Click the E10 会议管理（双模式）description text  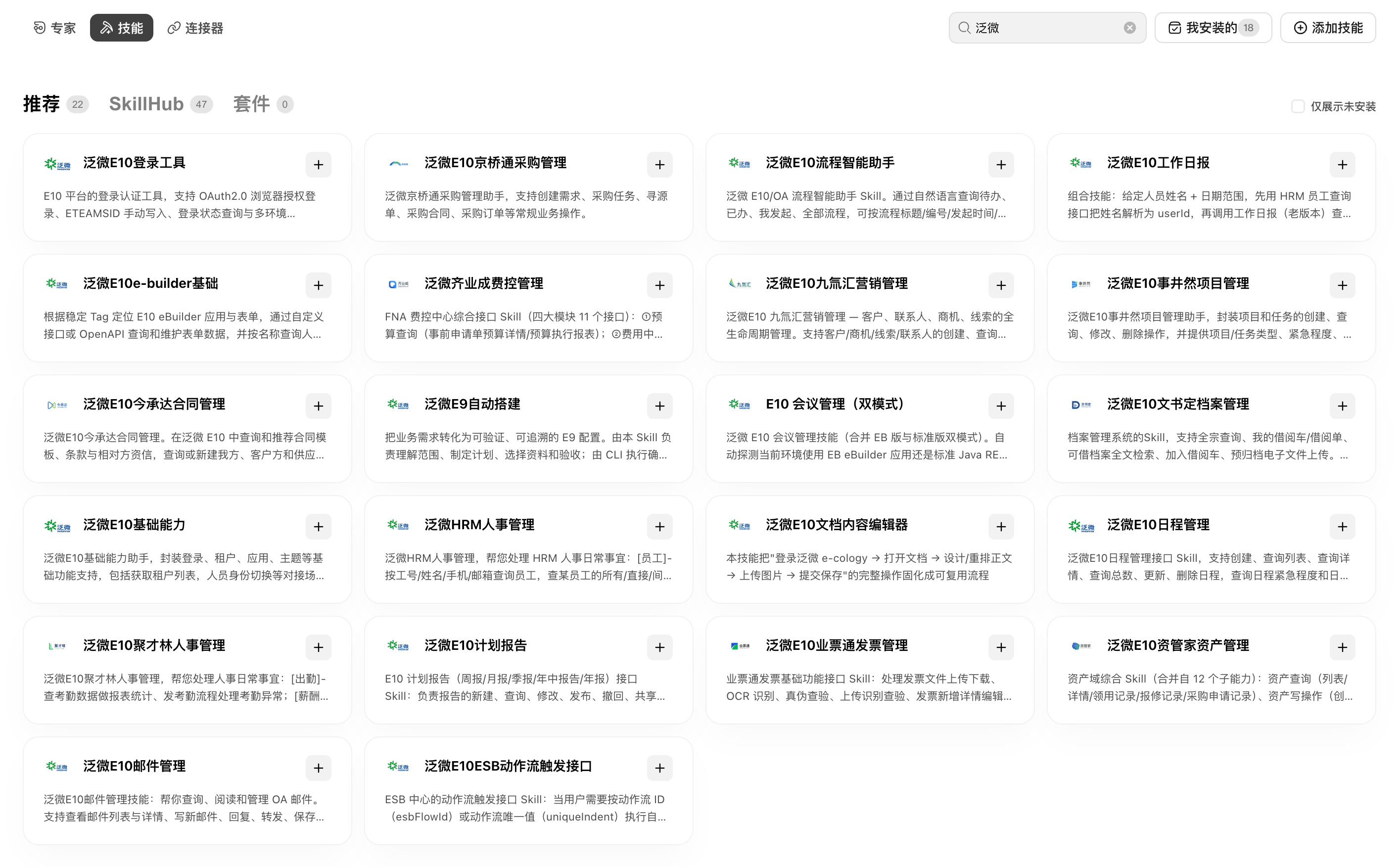pyautogui.click(x=867, y=446)
